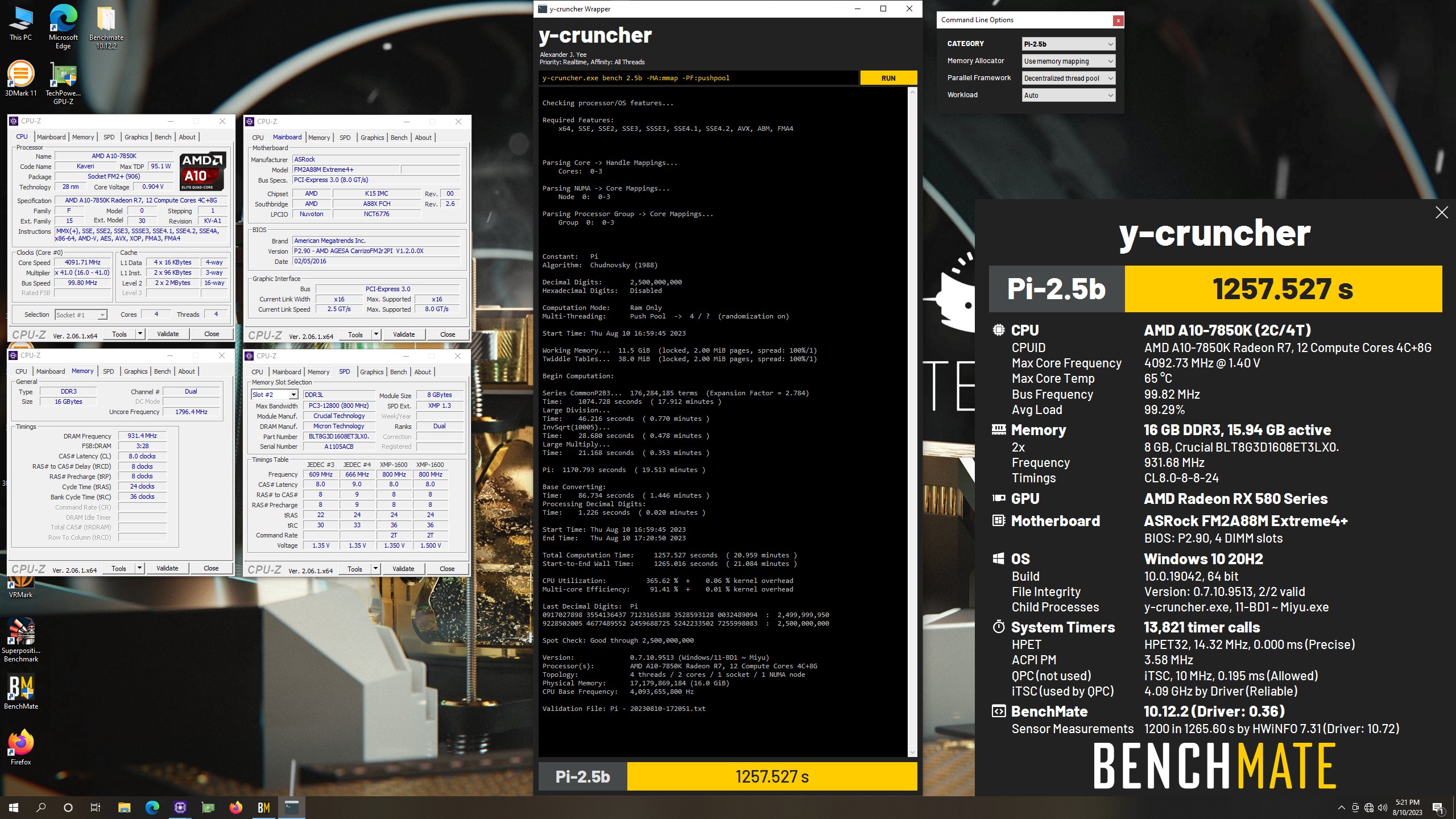Open This PC desktop icon
Viewport: 1456px width, 819px height.
point(20,24)
